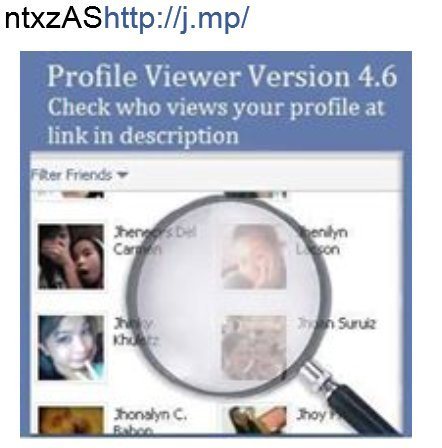Open the Filter Friends dropdown
This screenshot has width=442, height=448.
[x=79, y=175]
